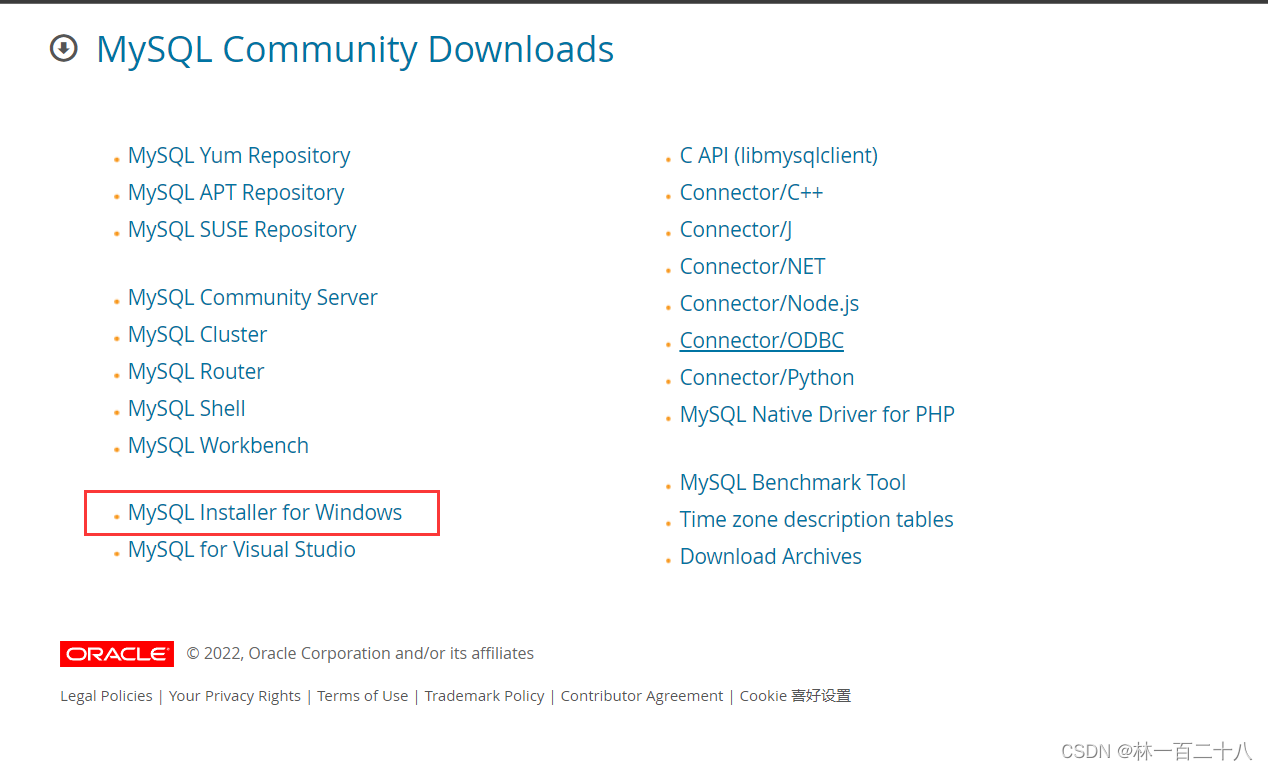The image size is (1268, 771).
Task: Open Time zone description tables link
Action: (817, 520)
